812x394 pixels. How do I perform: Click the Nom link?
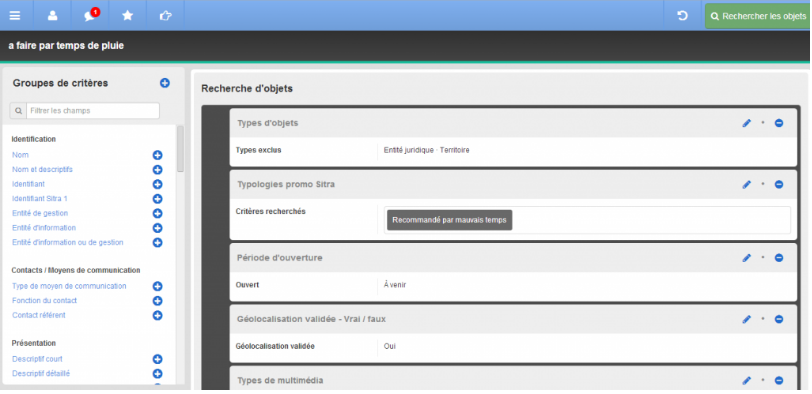click(x=20, y=155)
